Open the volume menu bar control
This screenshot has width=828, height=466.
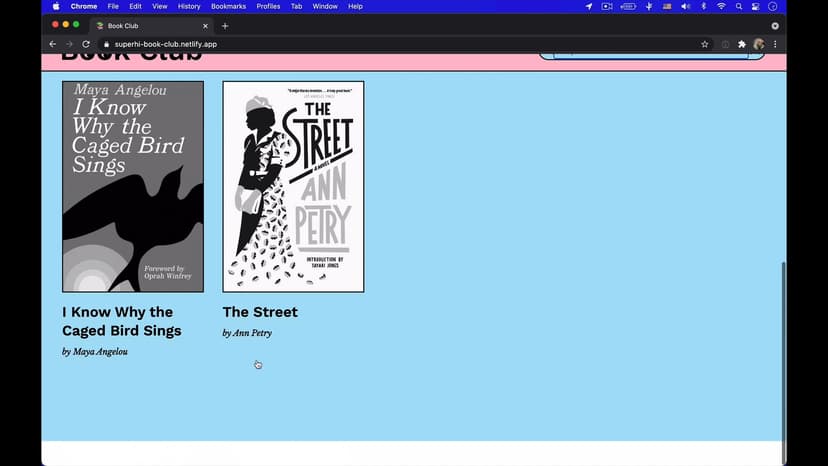(685, 6)
